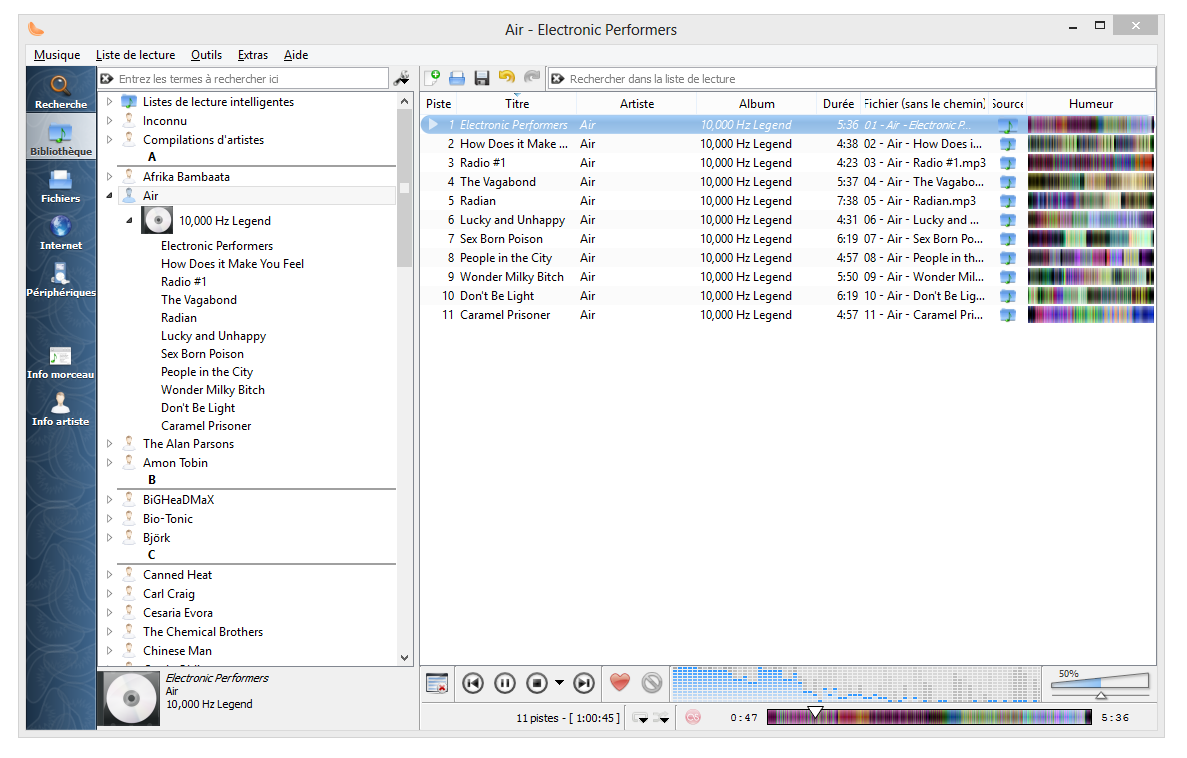Expand Compilations d'artistes node
Image resolution: width=1187 pixels, height=758 pixels.
[110, 139]
